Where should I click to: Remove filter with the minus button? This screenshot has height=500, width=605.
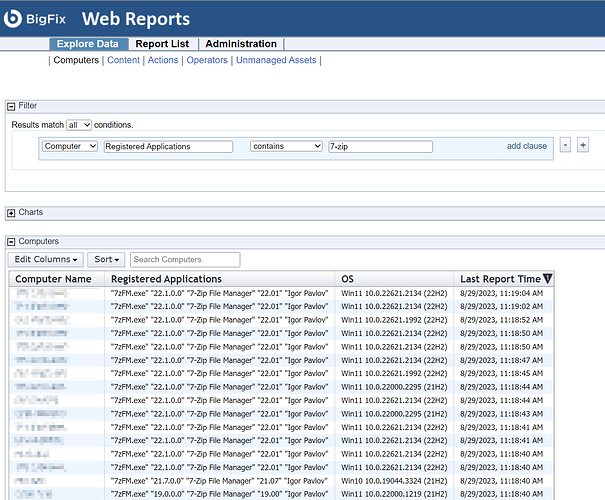pyautogui.click(x=565, y=145)
